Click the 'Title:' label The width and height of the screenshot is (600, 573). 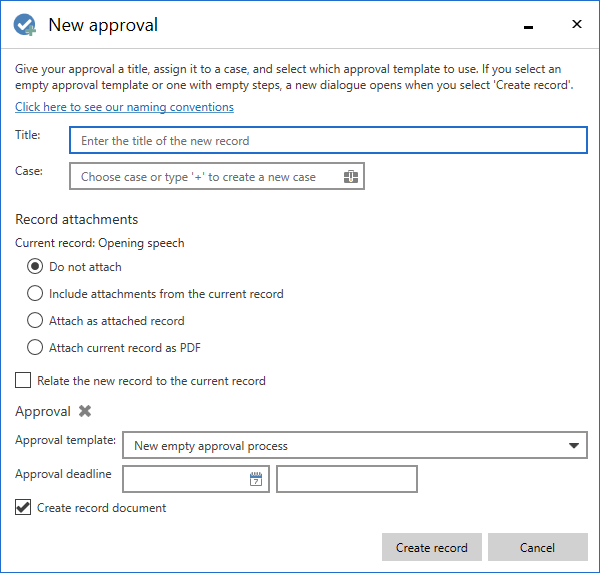pos(28,135)
